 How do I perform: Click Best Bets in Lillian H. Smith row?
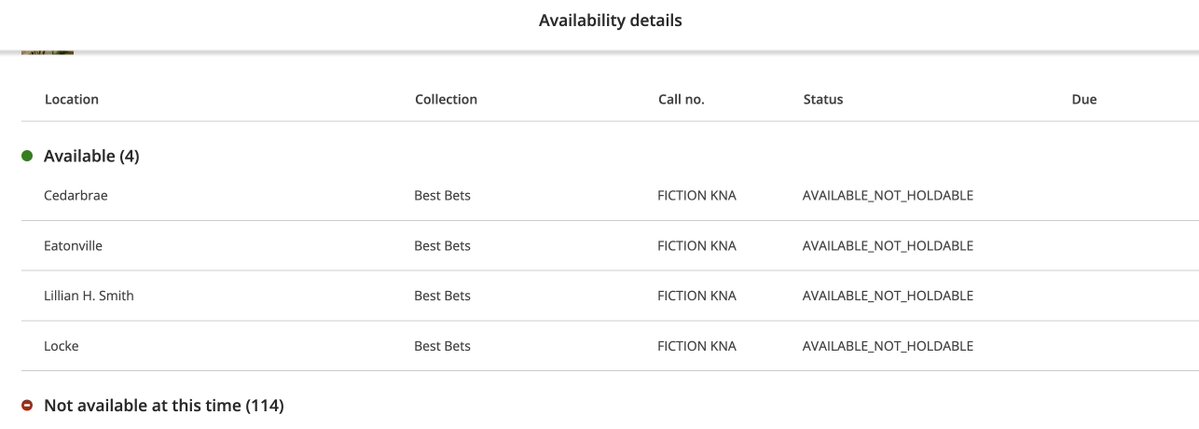(442, 296)
